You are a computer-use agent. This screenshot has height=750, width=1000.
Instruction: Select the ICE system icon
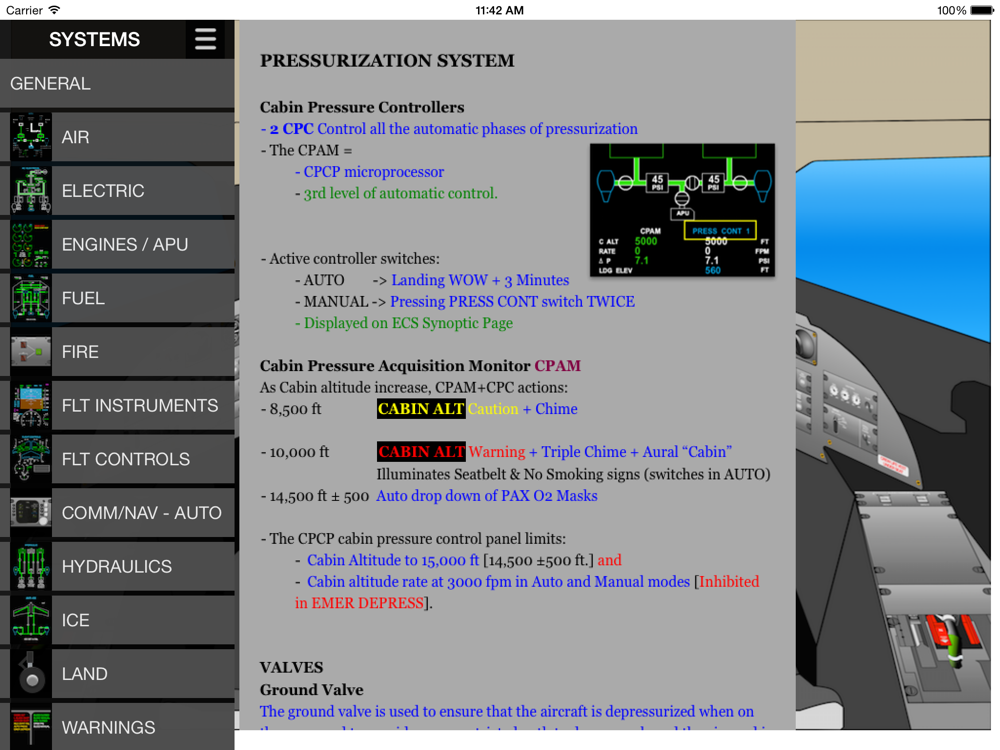[x=31, y=619]
